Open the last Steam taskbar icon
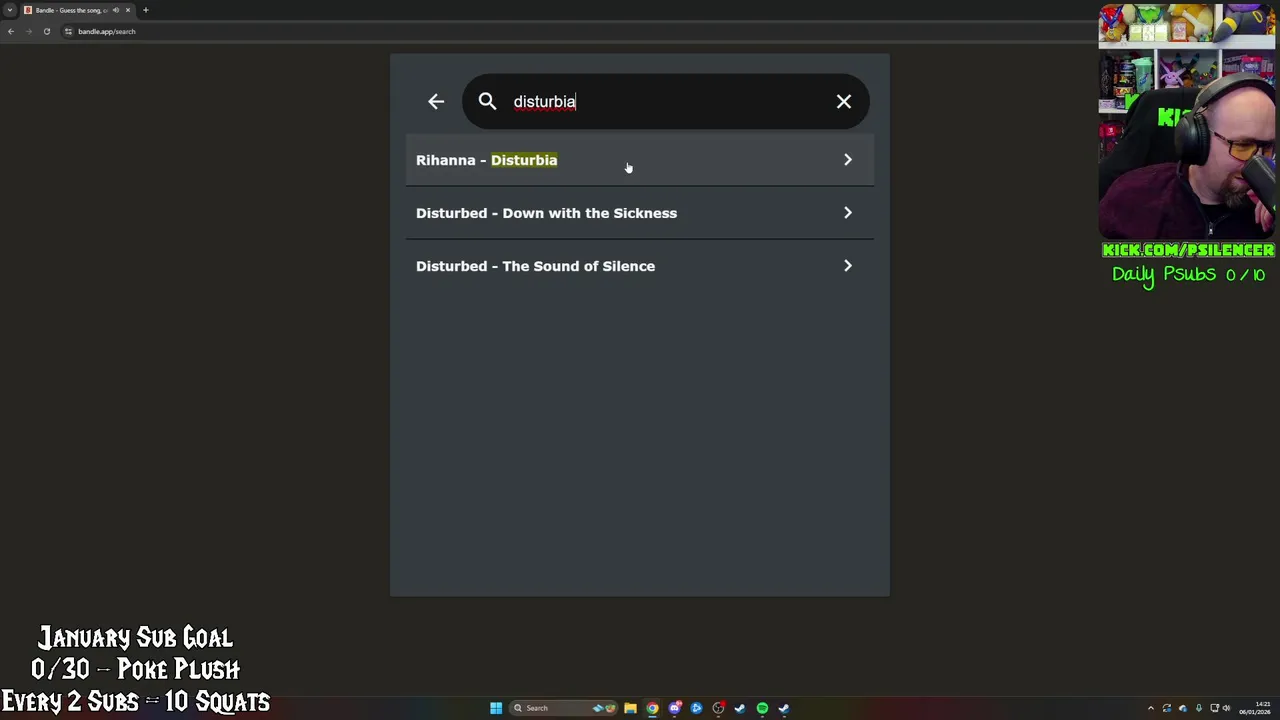Image resolution: width=1280 pixels, height=720 pixels. [784, 708]
